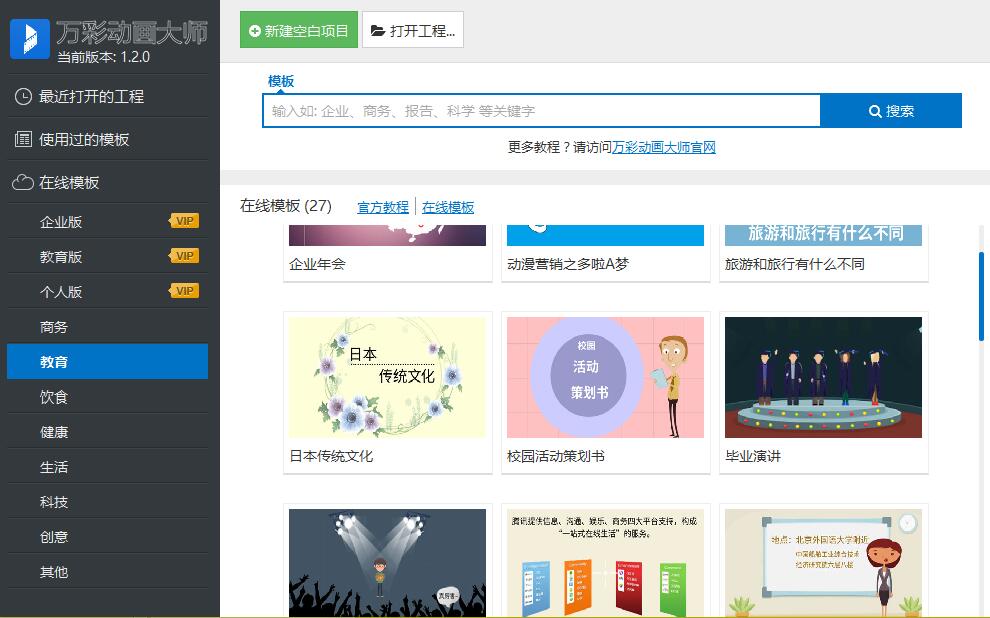Viewport: 990px width, 618px height.
Task: Switch to the 在线模板 tab link
Action: point(448,208)
